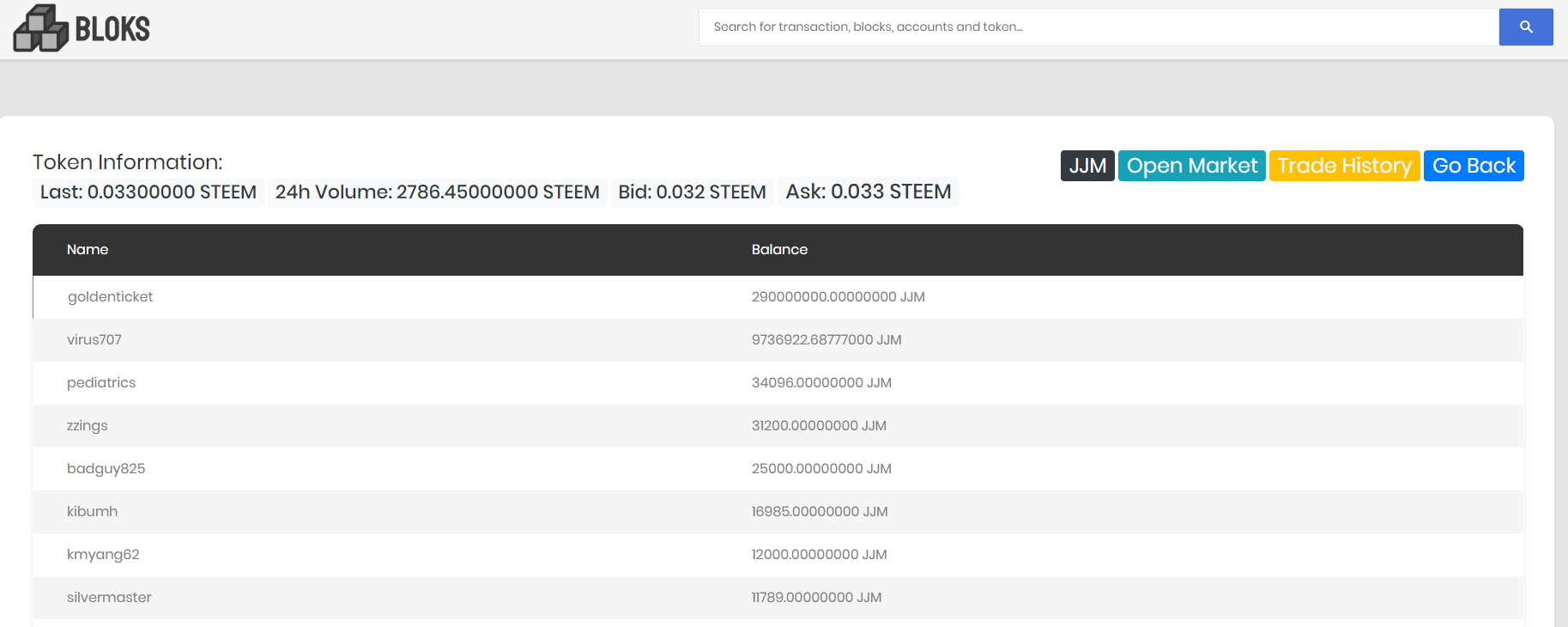The width and height of the screenshot is (1568, 627).
Task: View the Trade History
Action: click(x=1344, y=166)
